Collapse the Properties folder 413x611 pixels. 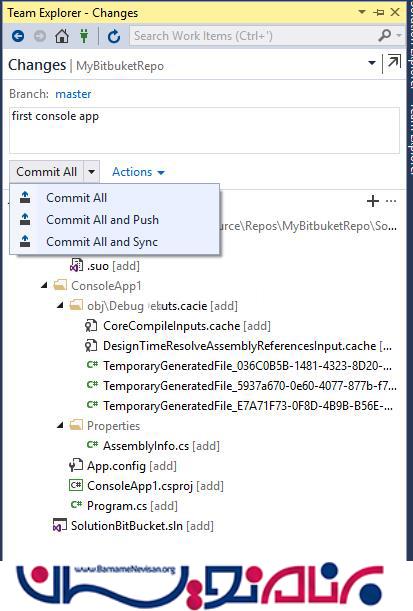pos(60,426)
